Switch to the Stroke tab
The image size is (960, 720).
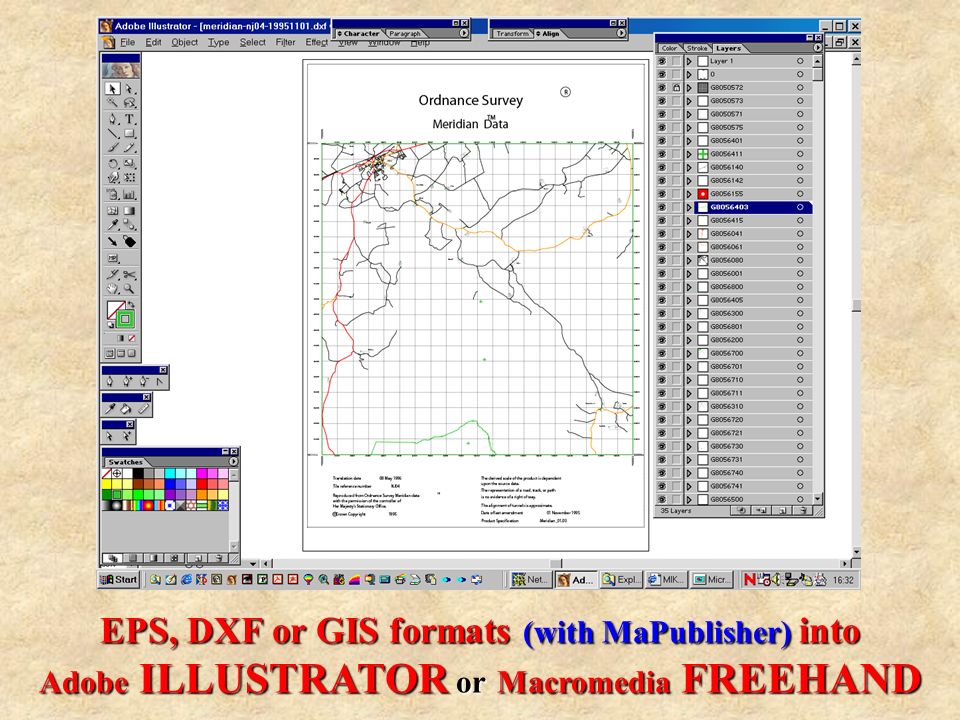696,48
